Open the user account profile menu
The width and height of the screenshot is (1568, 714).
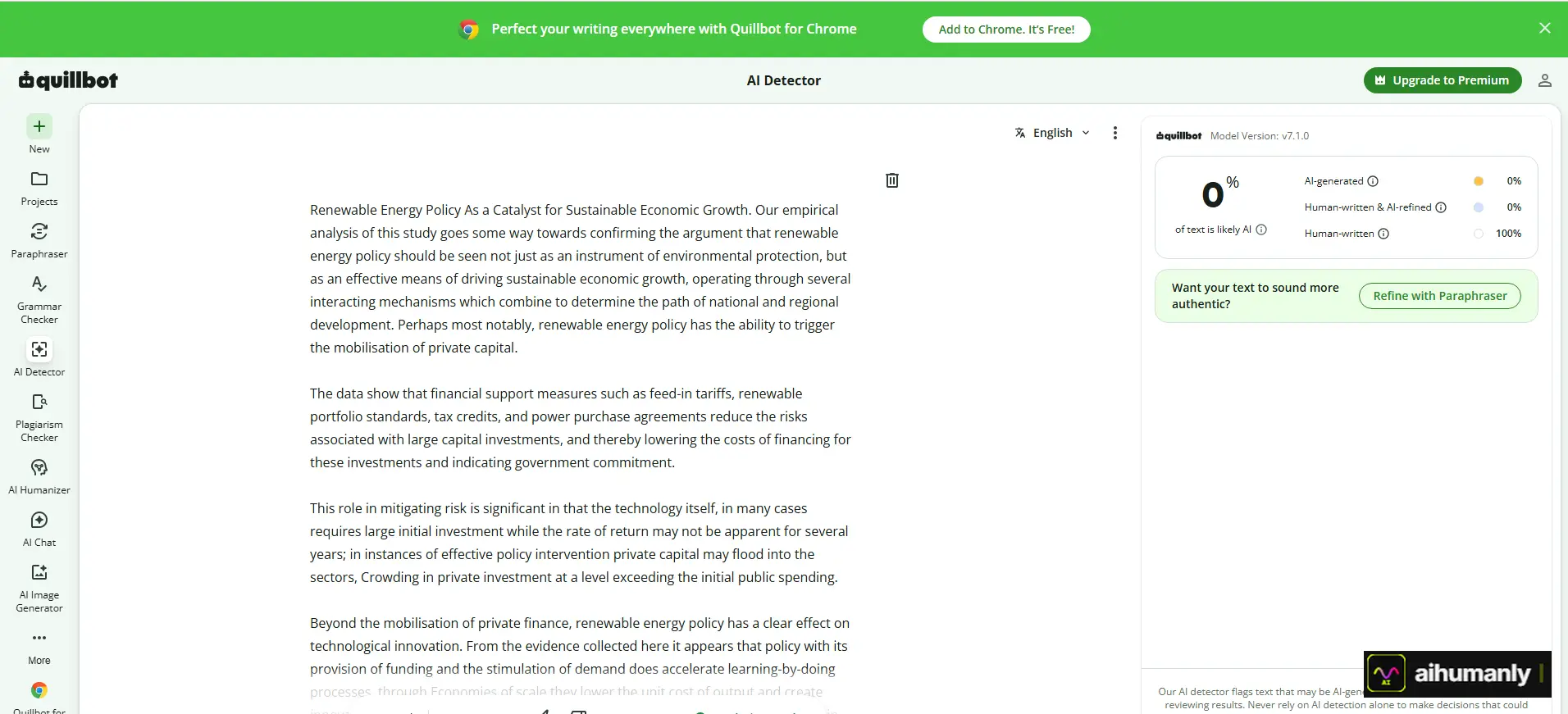pos(1544,80)
